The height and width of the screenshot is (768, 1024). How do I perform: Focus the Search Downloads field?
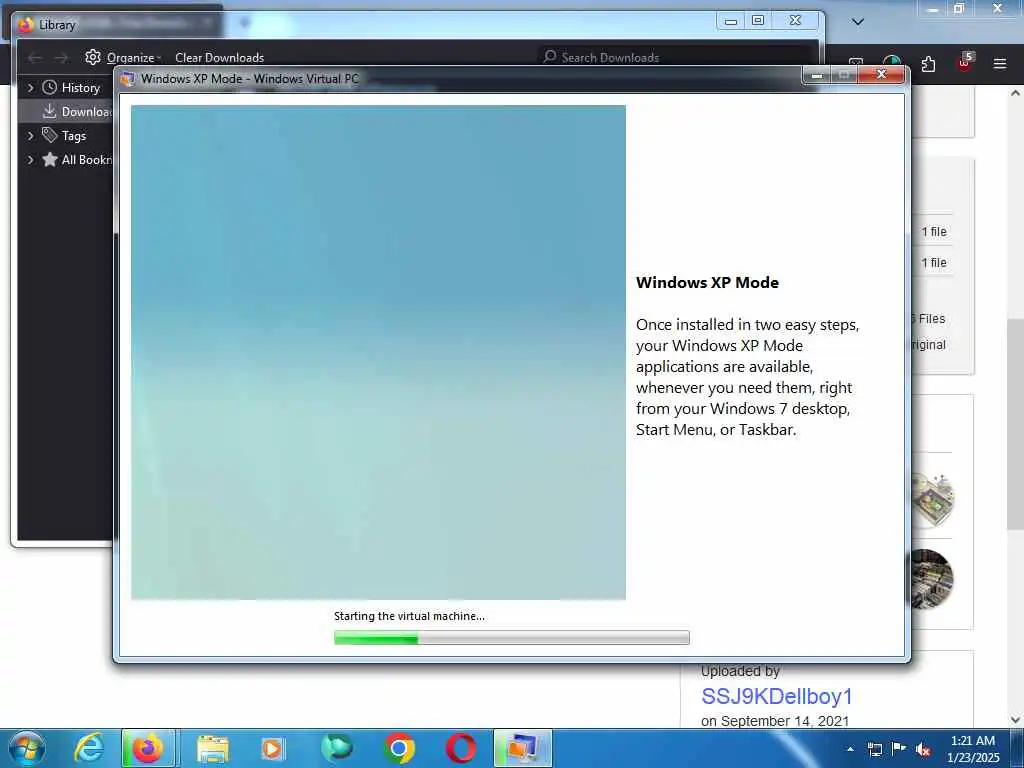676,57
